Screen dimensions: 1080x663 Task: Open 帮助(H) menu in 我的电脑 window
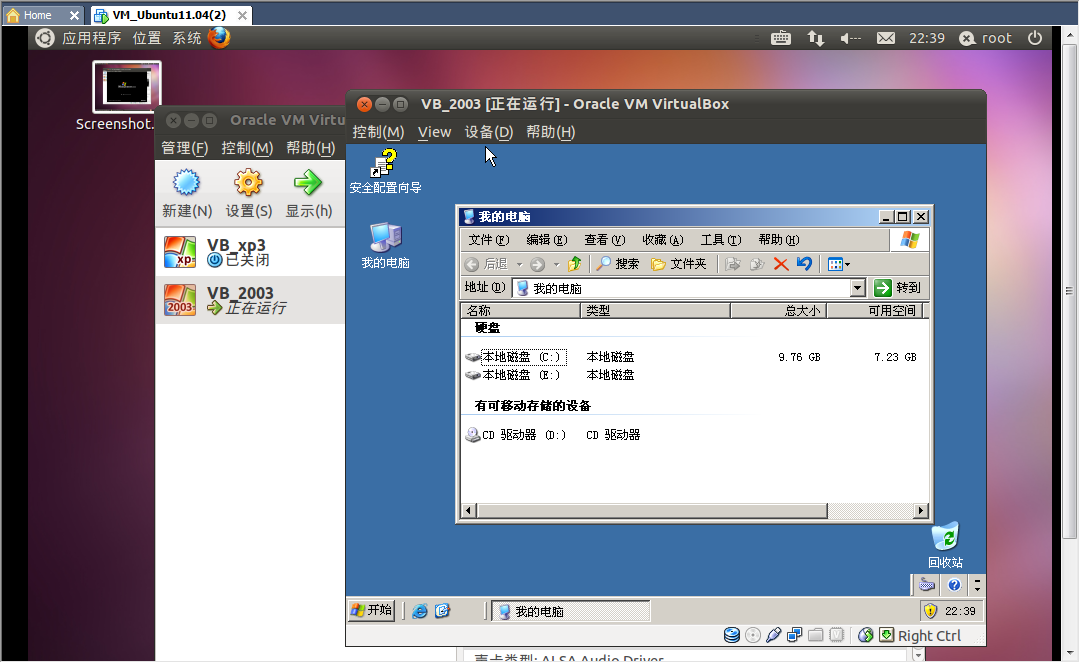[778, 240]
